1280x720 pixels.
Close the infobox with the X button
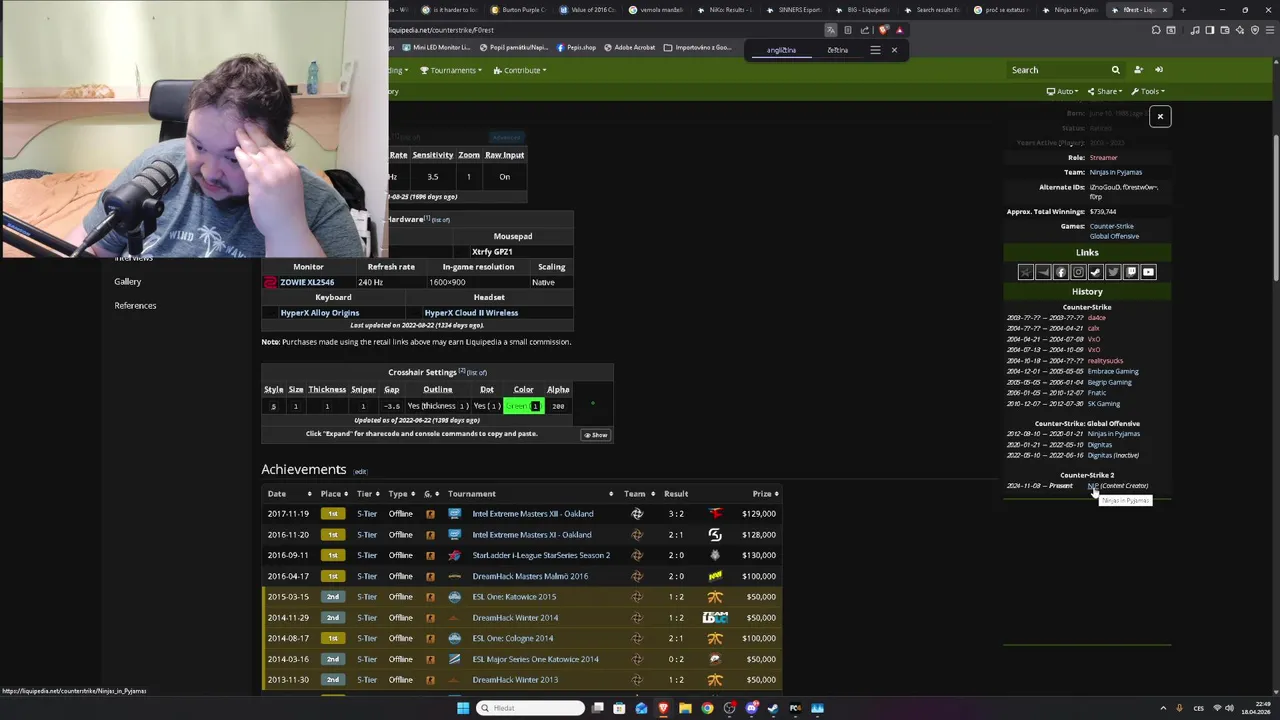1160,117
